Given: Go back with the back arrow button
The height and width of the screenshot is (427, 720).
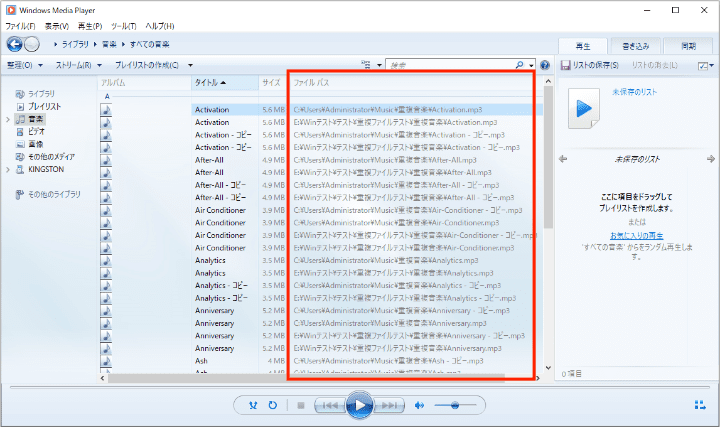Looking at the screenshot, I should tap(14, 44).
